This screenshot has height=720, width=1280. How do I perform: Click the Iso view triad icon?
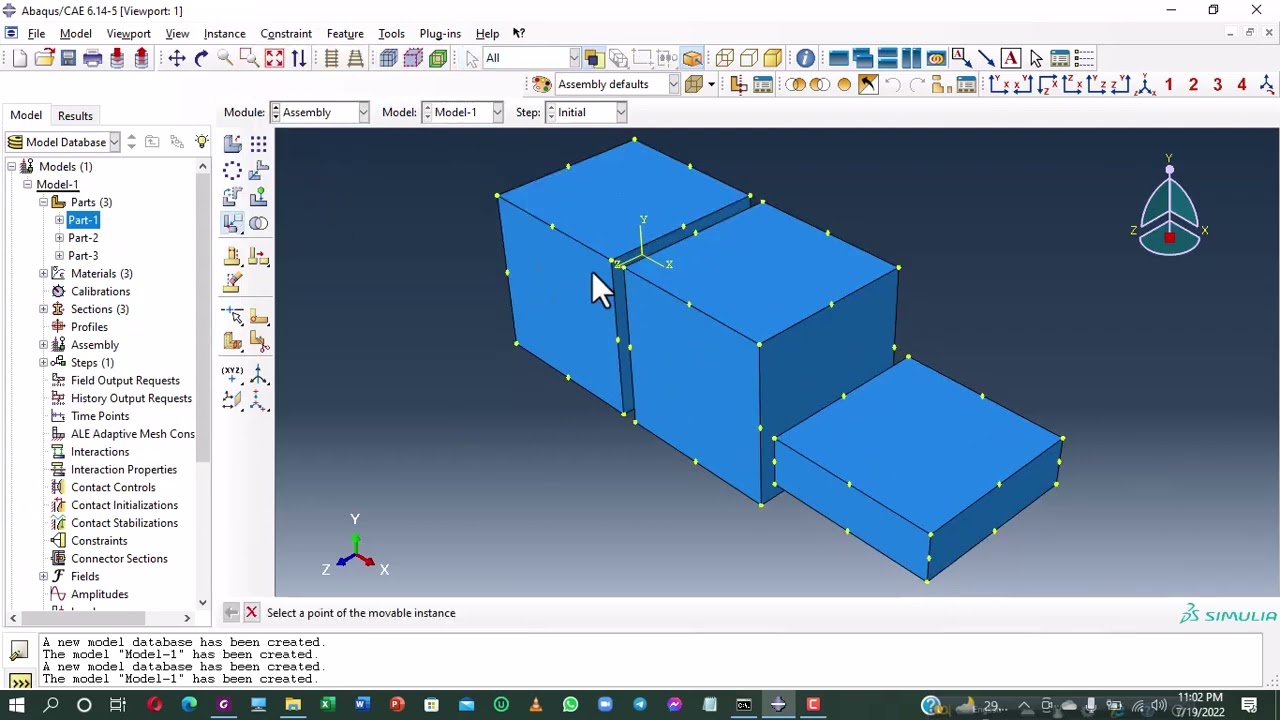click(x=1145, y=85)
